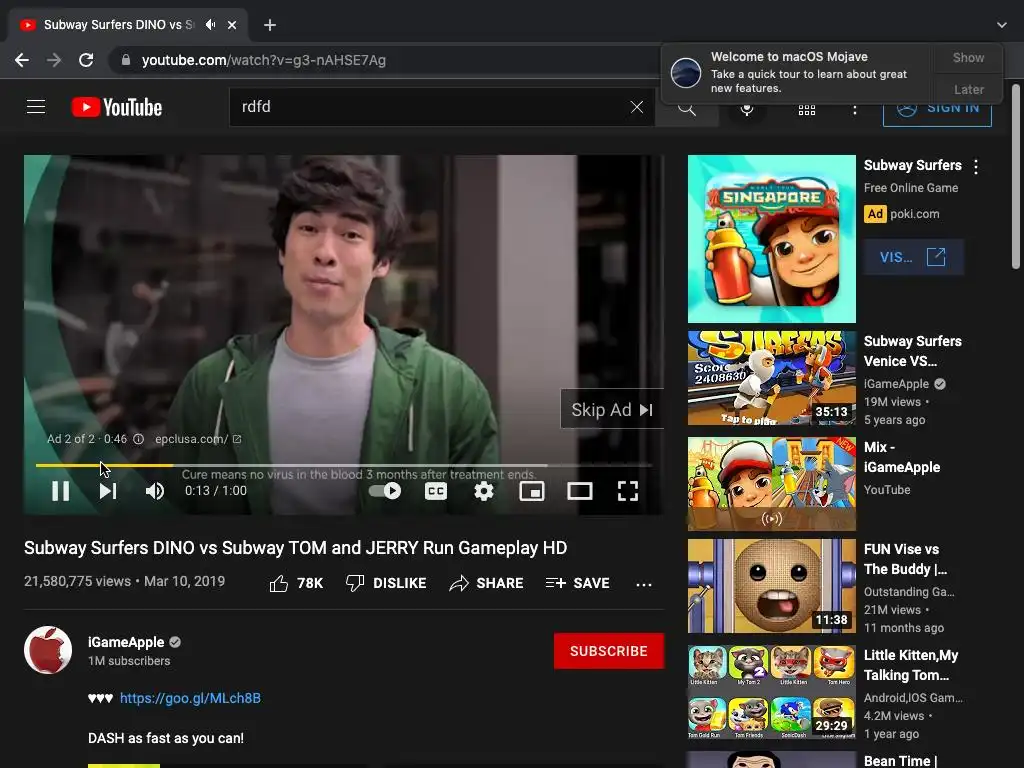The height and width of the screenshot is (768, 1024).
Task: Open iGameApple channel avatar
Action: 48,650
